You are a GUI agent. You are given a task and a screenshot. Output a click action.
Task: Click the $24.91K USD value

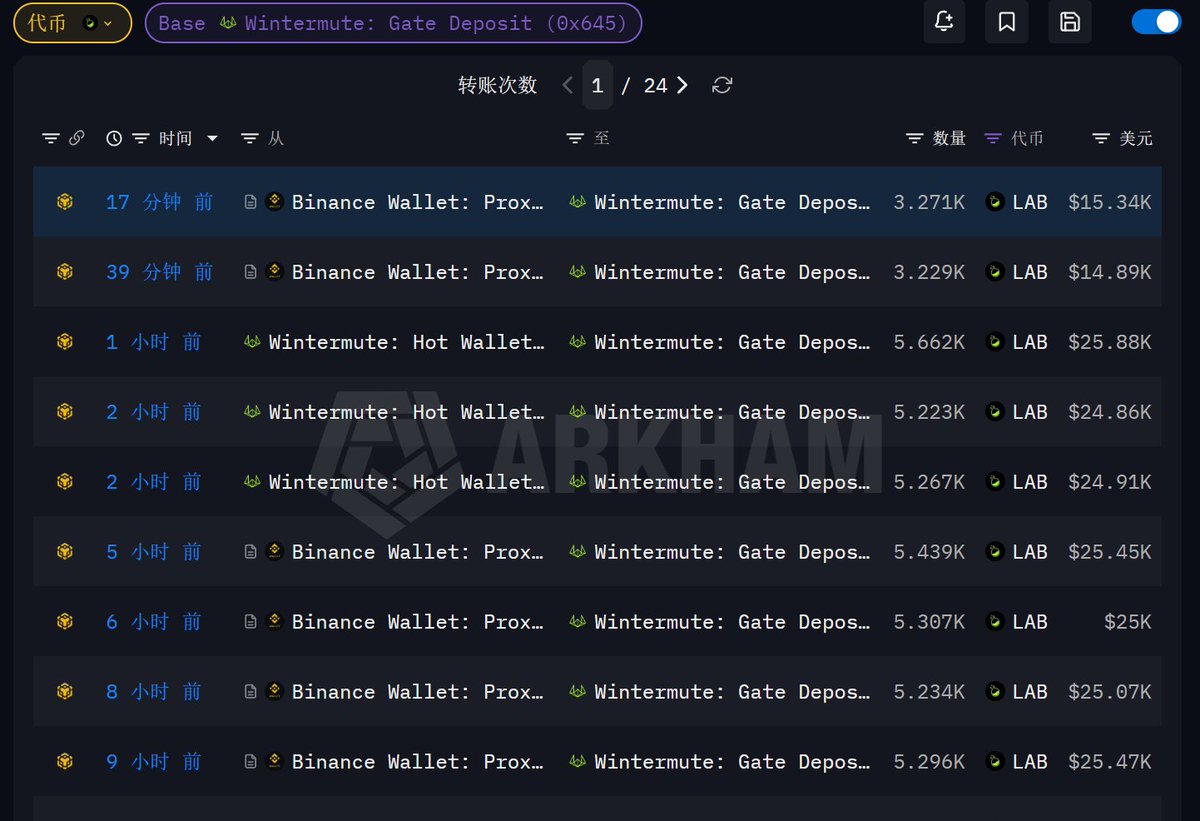(x=1110, y=482)
